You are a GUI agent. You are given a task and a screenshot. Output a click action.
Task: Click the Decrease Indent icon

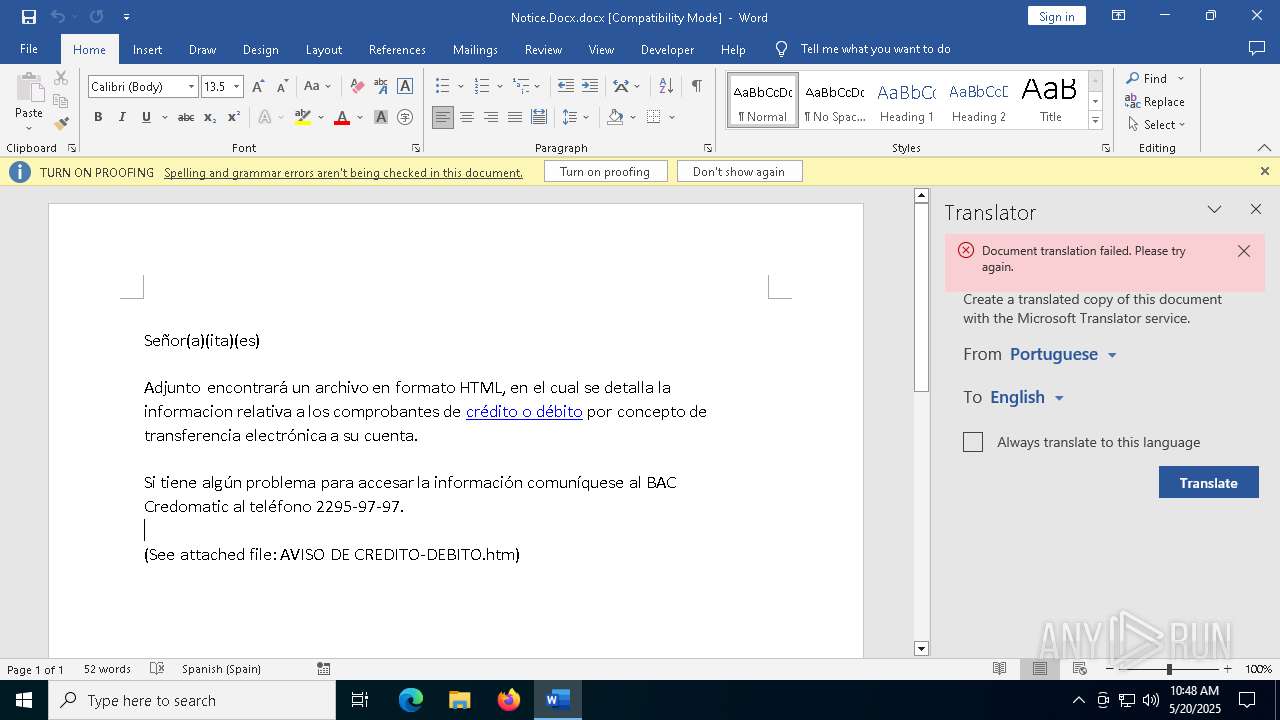(x=566, y=87)
